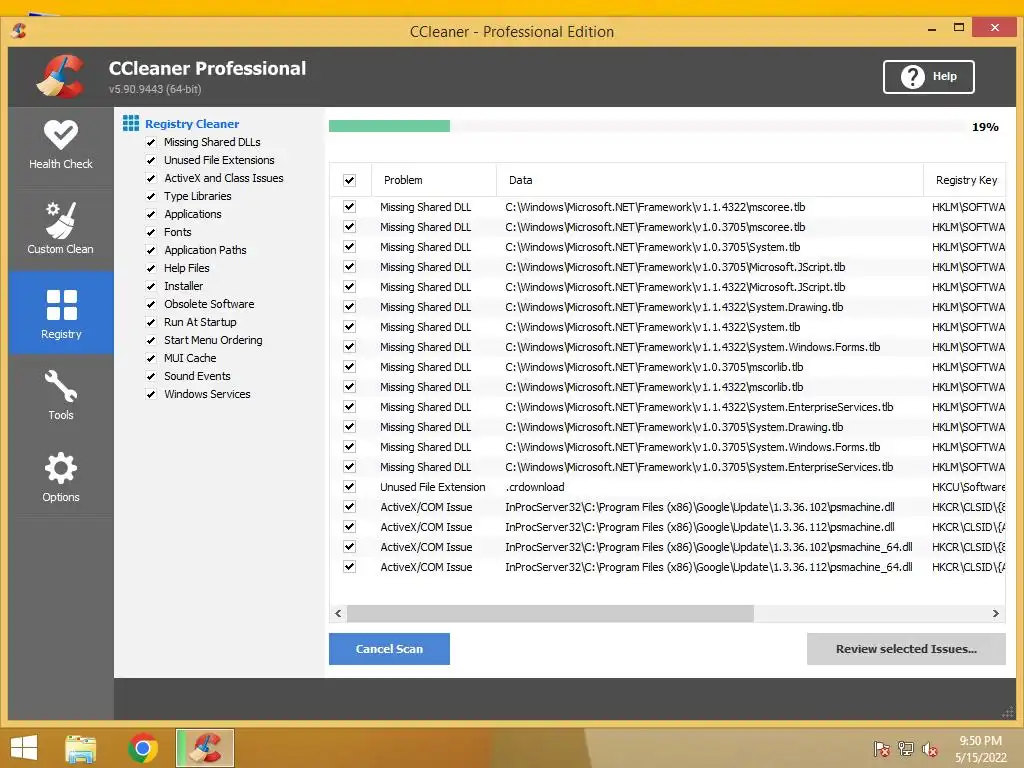Screen dimensions: 1024x768
Task: Click Review selected Issues button
Action: tap(906, 649)
